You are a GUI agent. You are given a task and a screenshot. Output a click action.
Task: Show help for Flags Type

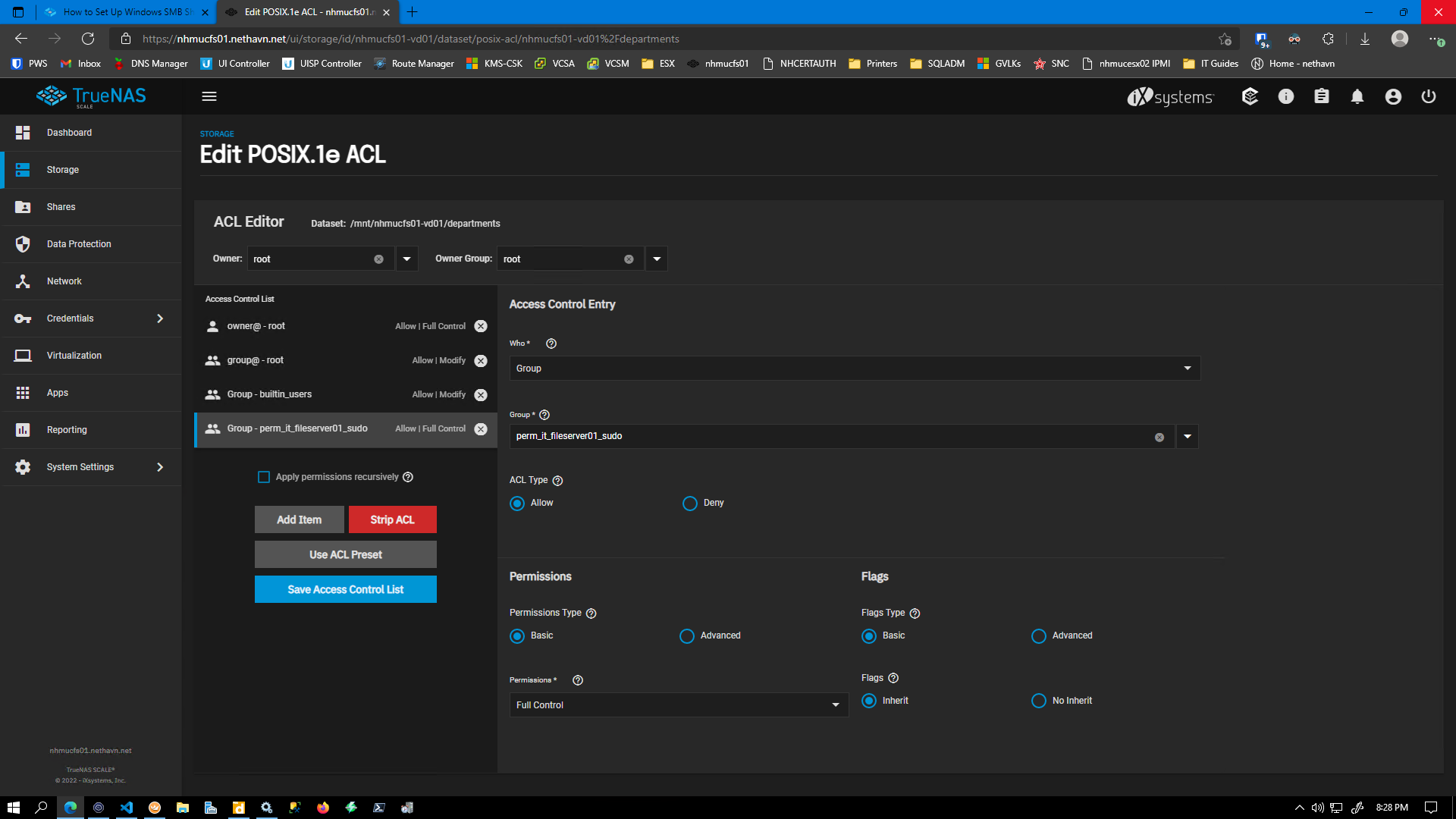coord(915,613)
